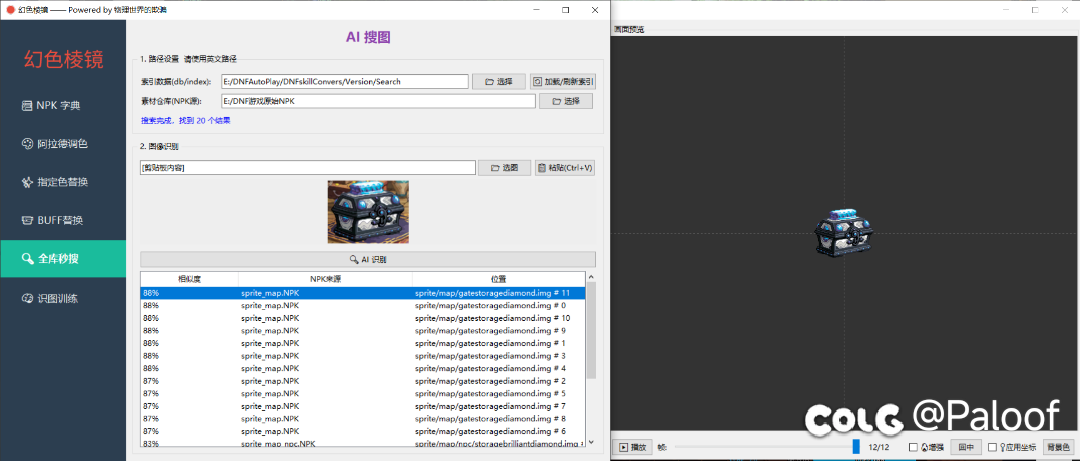The width and height of the screenshot is (1080, 461).
Task: Click 选择 button for NPK source folder
Action: (565, 101)
